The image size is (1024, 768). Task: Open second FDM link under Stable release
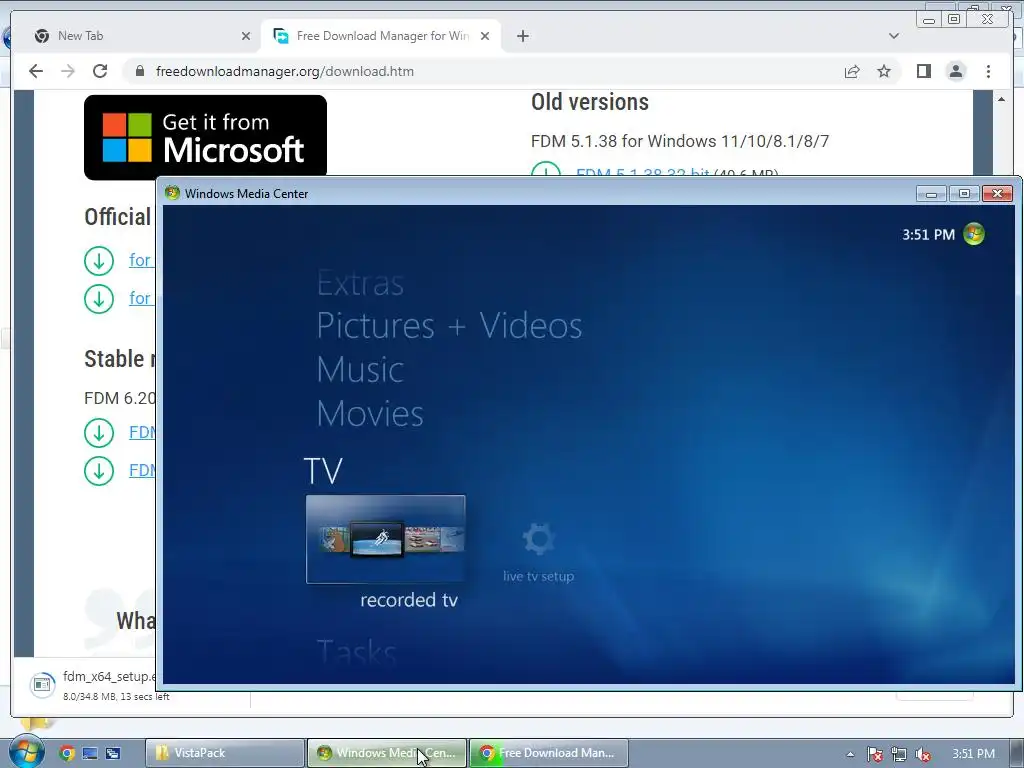(x=142, y=470)
